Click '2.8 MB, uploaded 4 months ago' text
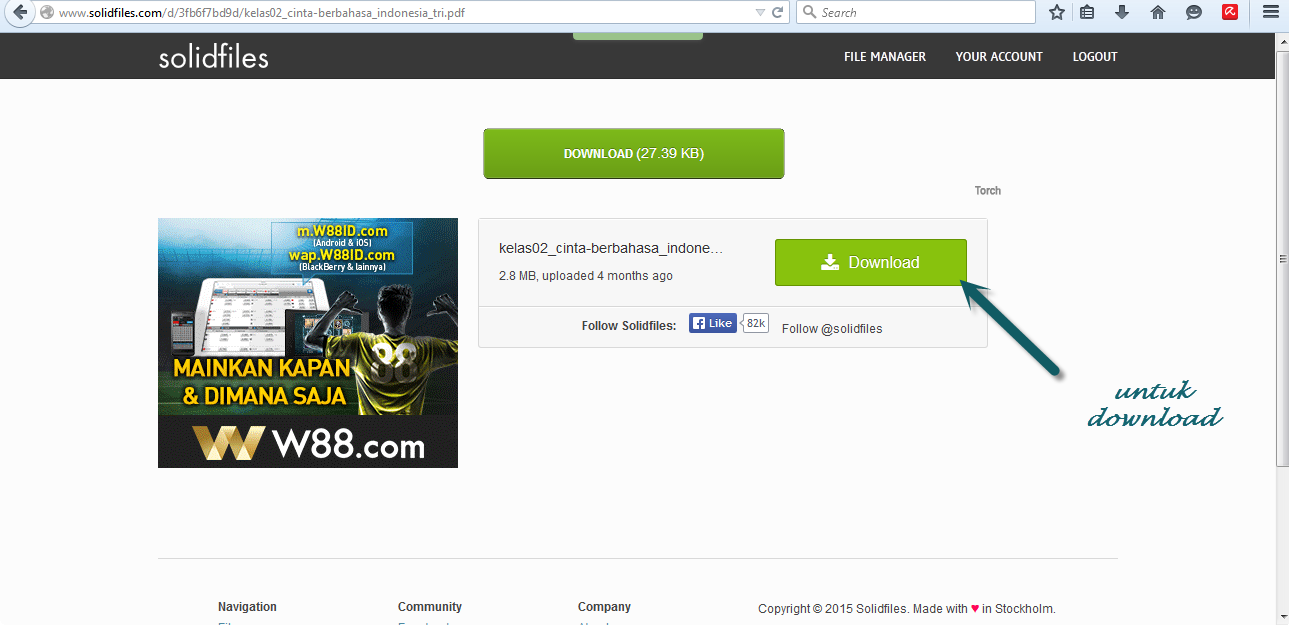 point(586,276)
